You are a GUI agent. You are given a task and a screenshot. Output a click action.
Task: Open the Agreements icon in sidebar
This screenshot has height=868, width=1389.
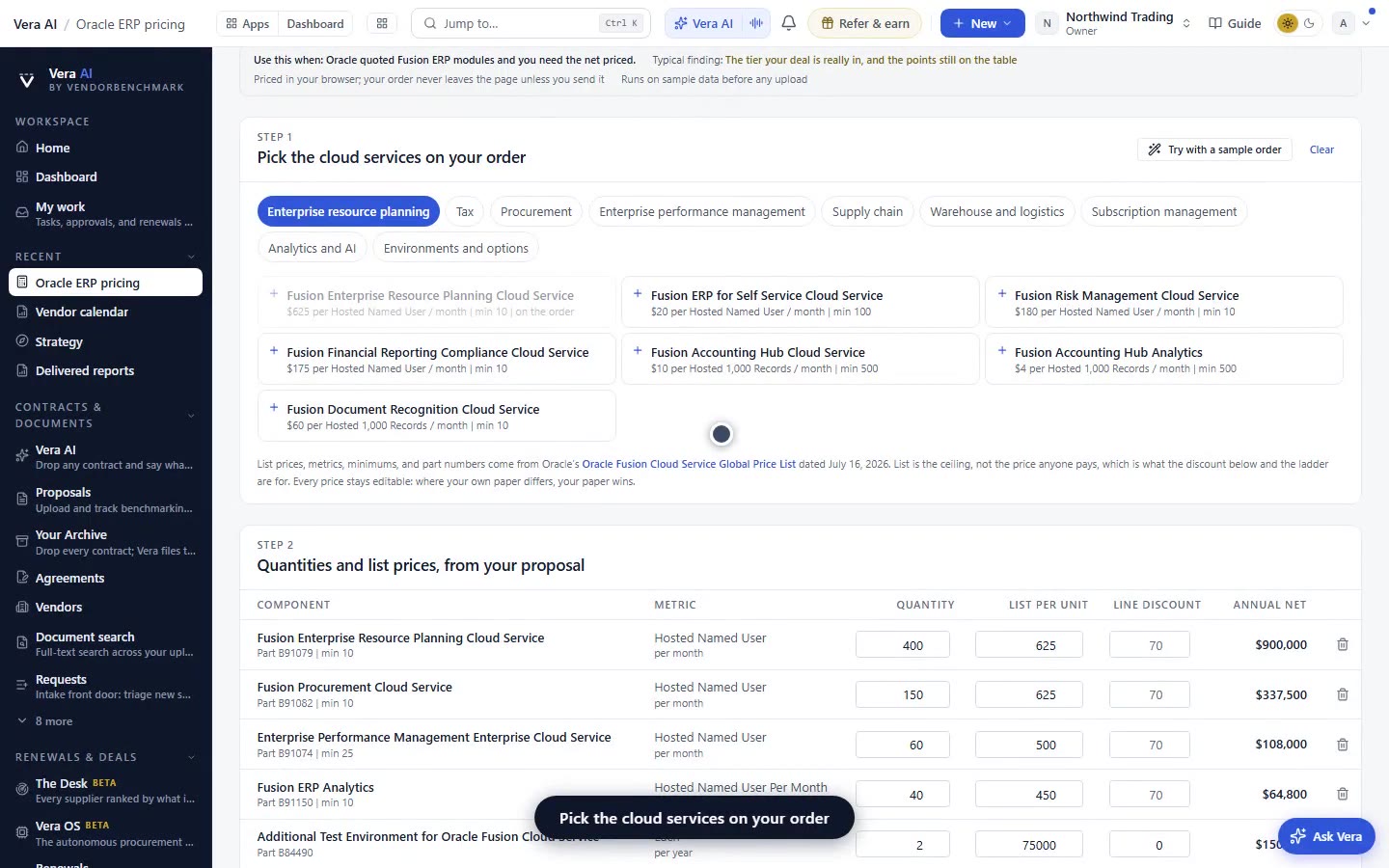[22, 578]
